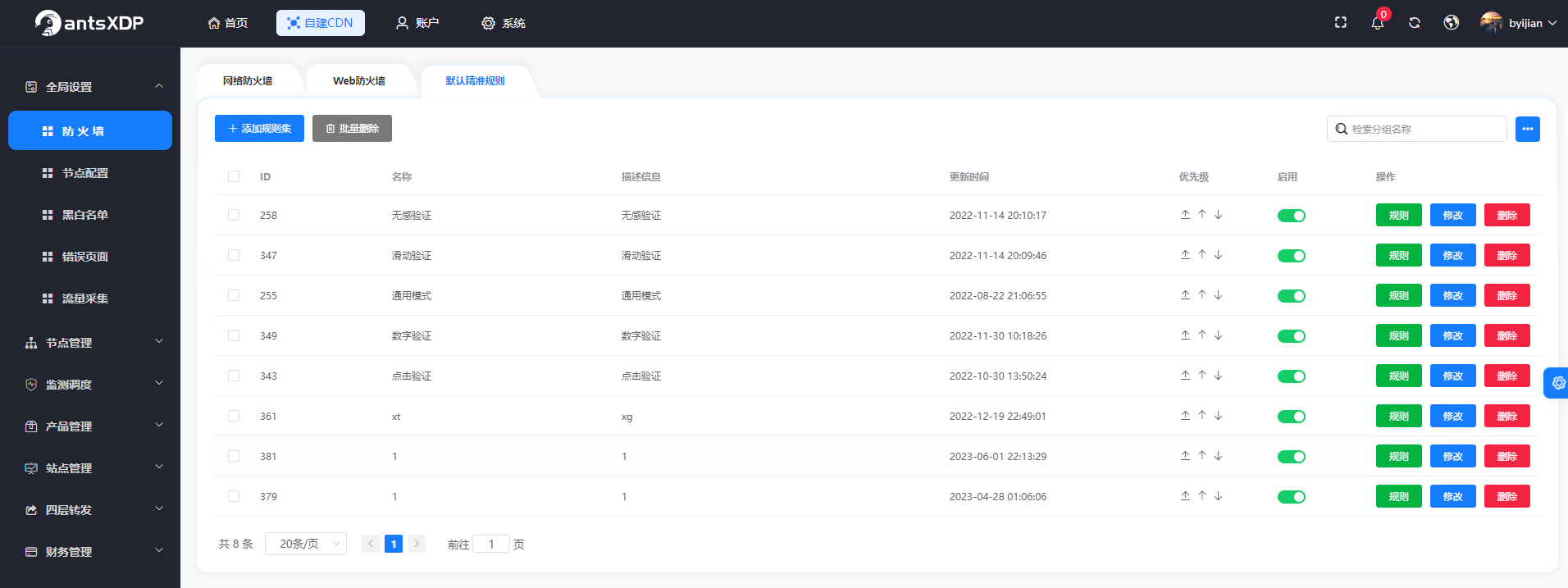Check the checkbox for row 343
The image size is (1568, 588).
point(234,376)
